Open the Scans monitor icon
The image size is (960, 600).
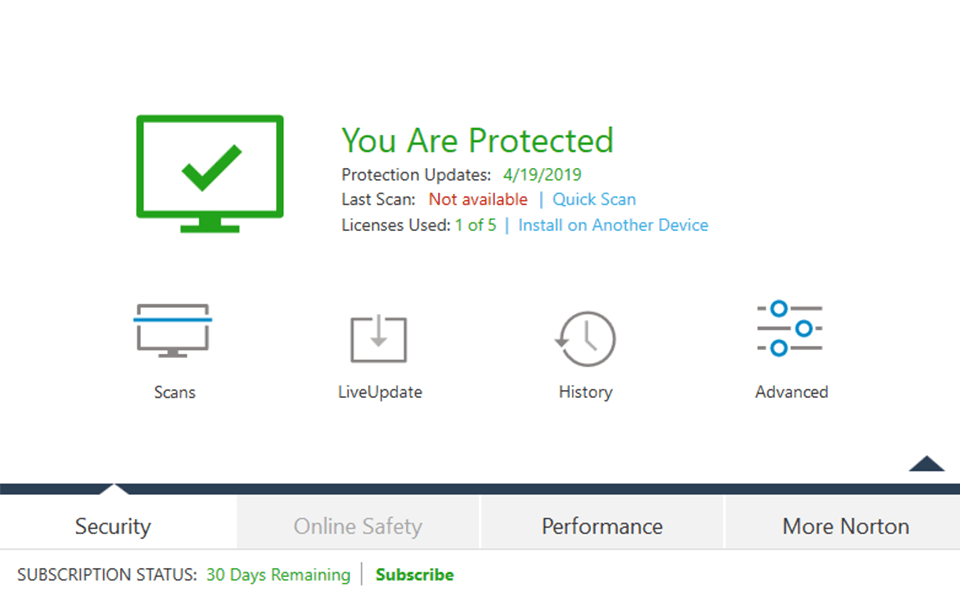(x=172, y=331)
